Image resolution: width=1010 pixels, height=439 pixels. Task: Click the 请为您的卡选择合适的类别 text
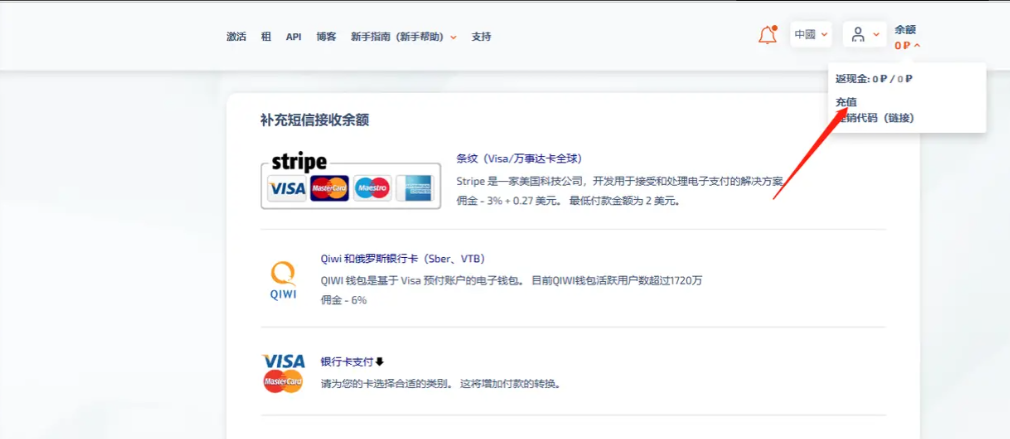pos(441,384)
